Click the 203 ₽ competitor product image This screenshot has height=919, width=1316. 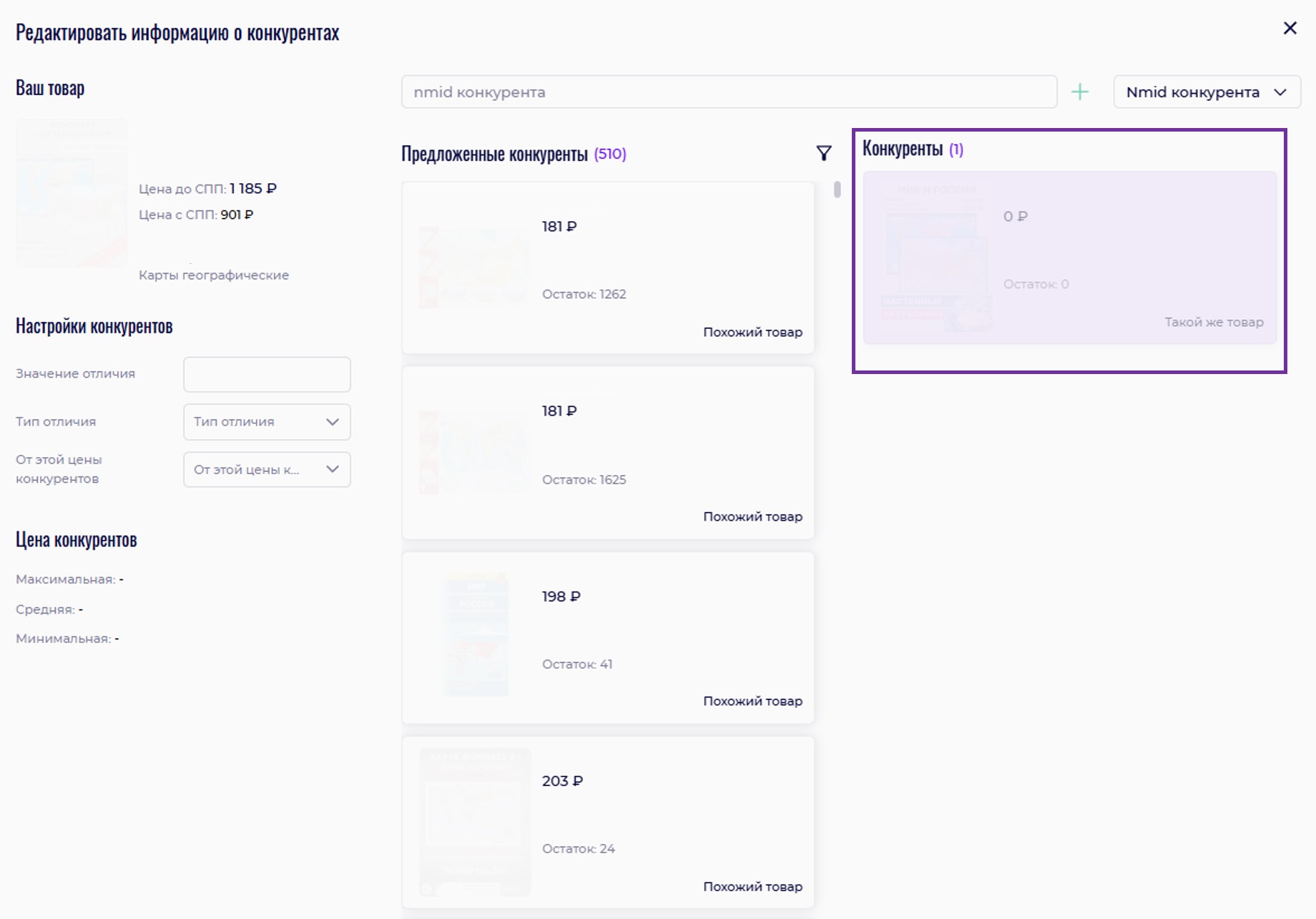click(x=475, y=822)
